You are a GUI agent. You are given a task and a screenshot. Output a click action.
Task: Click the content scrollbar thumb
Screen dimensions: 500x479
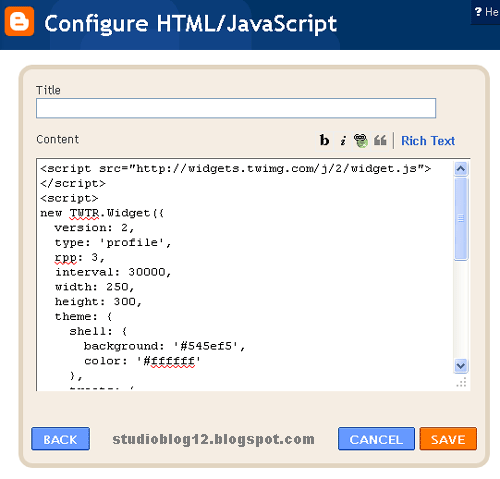461,219
